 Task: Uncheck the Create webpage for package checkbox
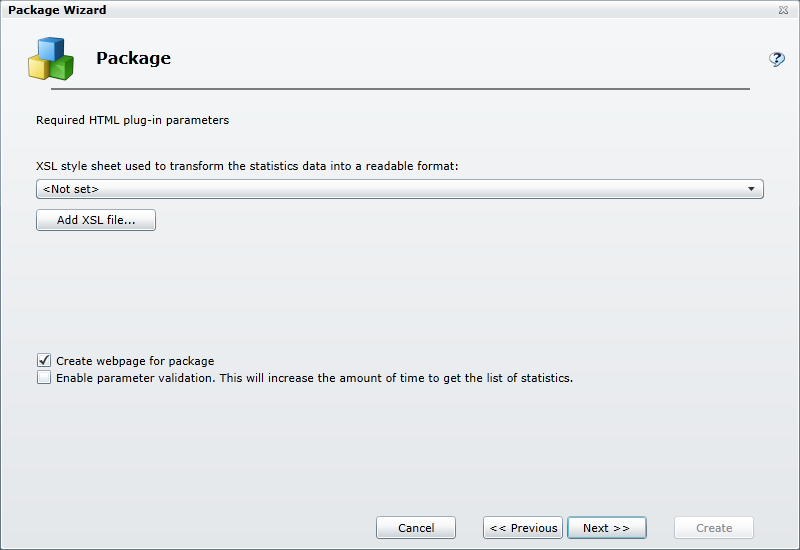[x=44, y=360]
